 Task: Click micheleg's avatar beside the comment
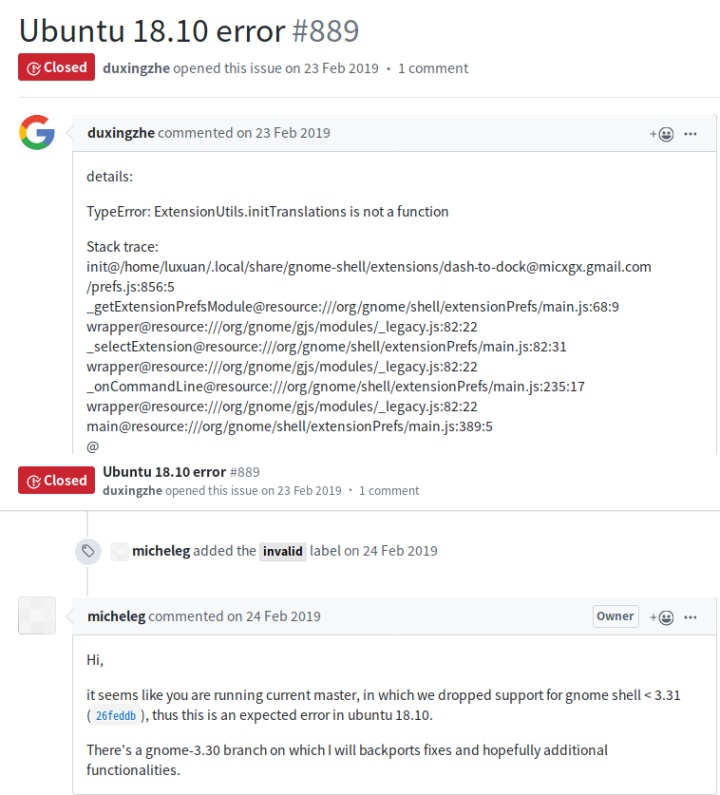point(37,615)
